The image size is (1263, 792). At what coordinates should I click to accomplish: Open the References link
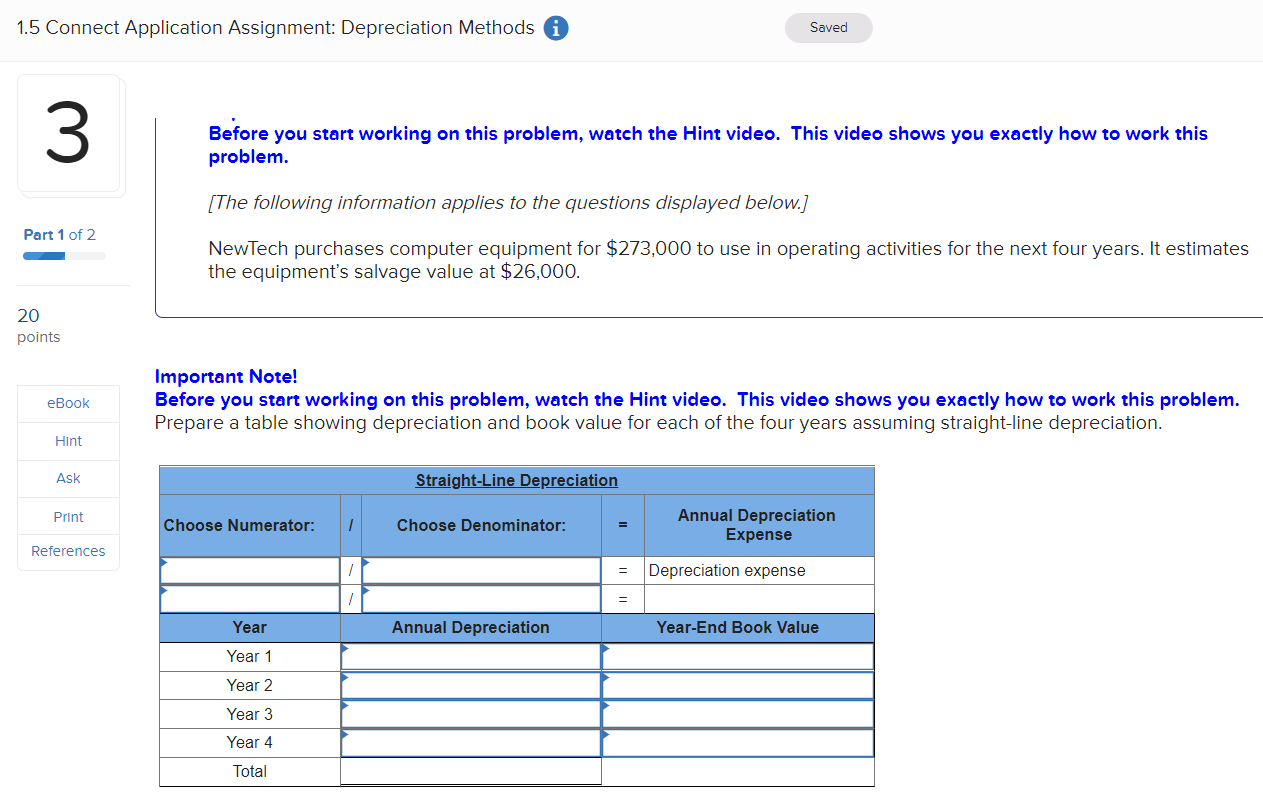pyautogui.click(x=68, y=551)
